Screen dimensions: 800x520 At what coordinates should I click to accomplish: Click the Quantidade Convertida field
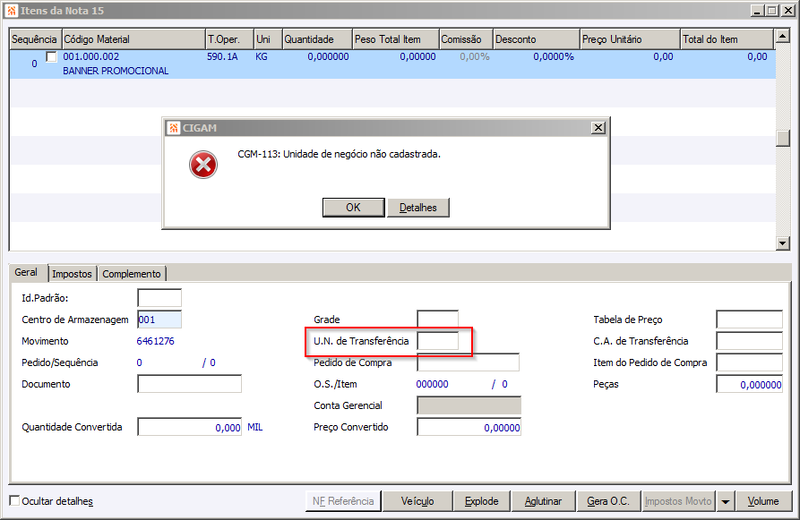coord(189,427)
